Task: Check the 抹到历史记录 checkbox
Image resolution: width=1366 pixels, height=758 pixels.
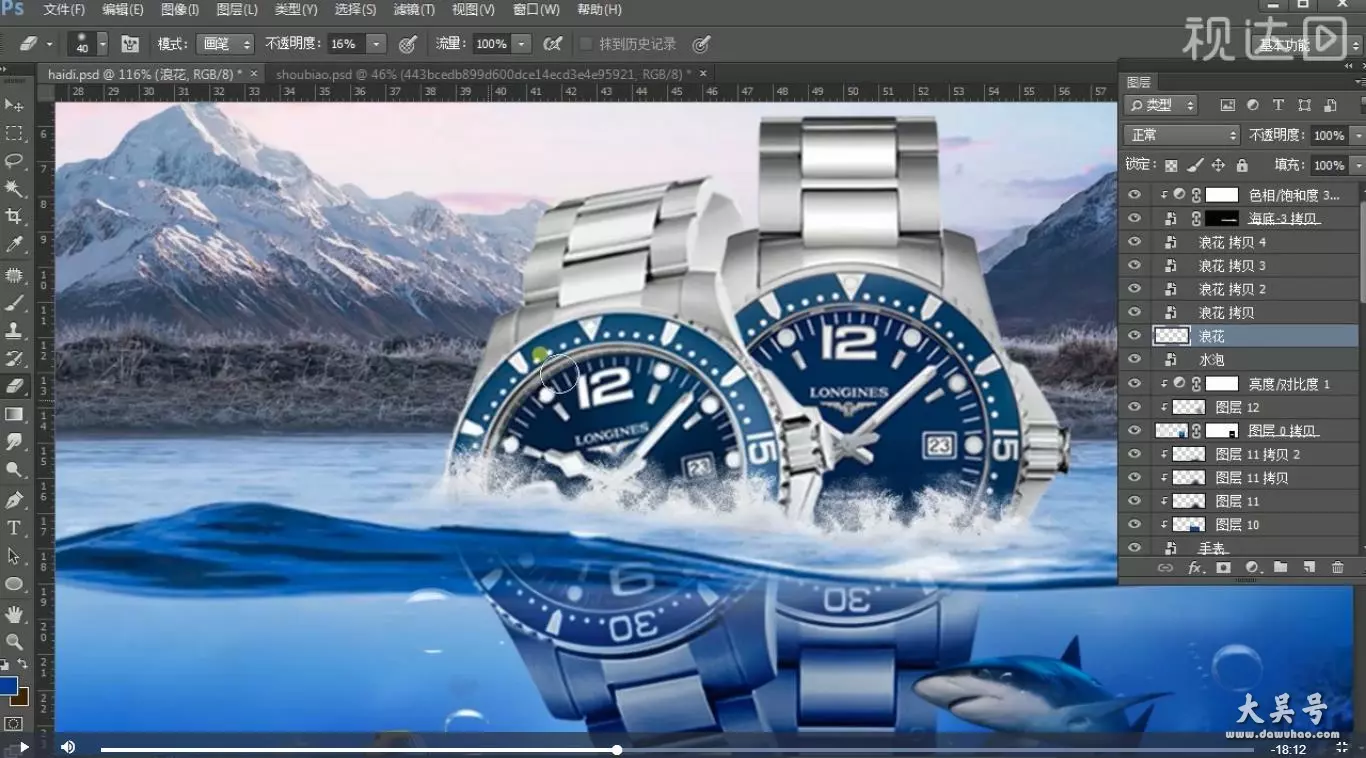Action: click(586, 44)
